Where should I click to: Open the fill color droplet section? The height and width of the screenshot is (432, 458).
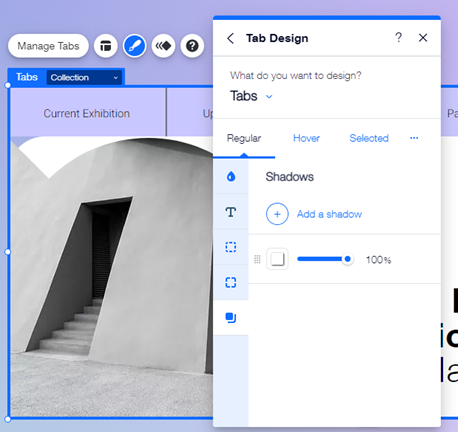(x=231, y=176)
